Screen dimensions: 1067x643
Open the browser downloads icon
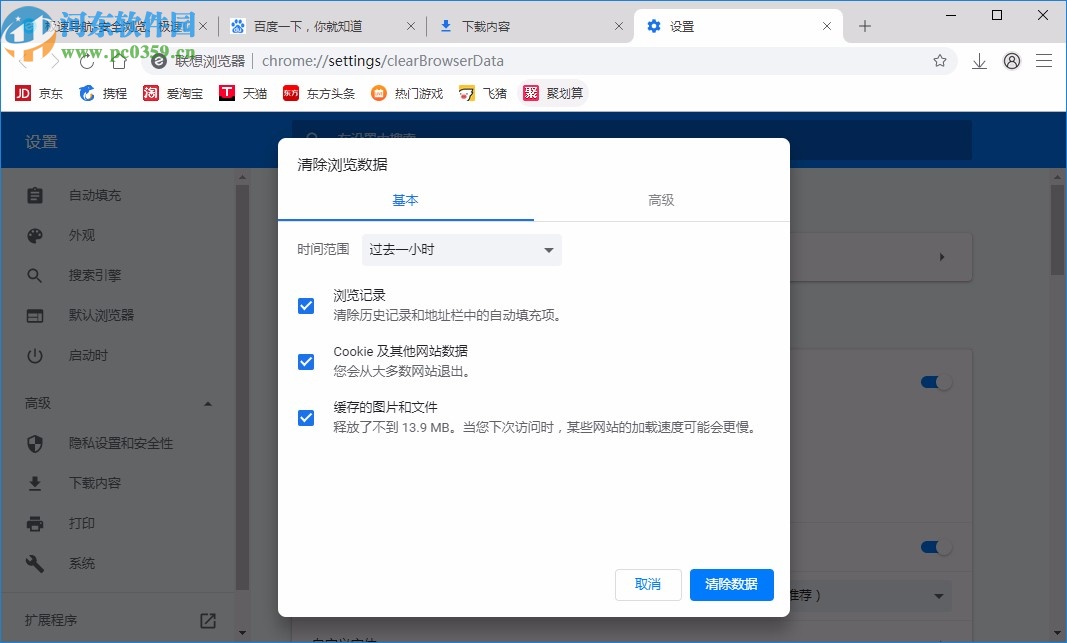[x=979, y=61]
